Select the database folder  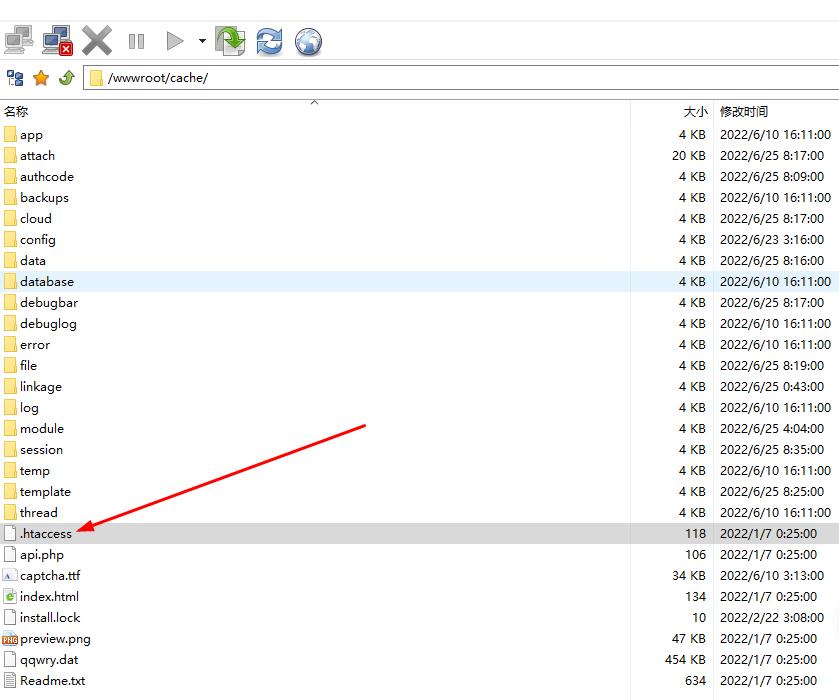46,282
